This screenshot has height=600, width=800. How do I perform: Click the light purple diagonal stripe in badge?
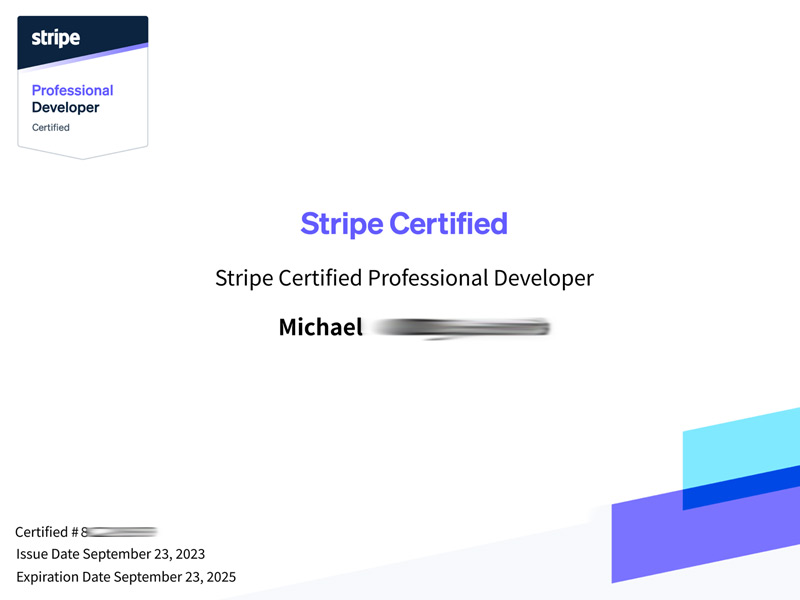(100, 56)
